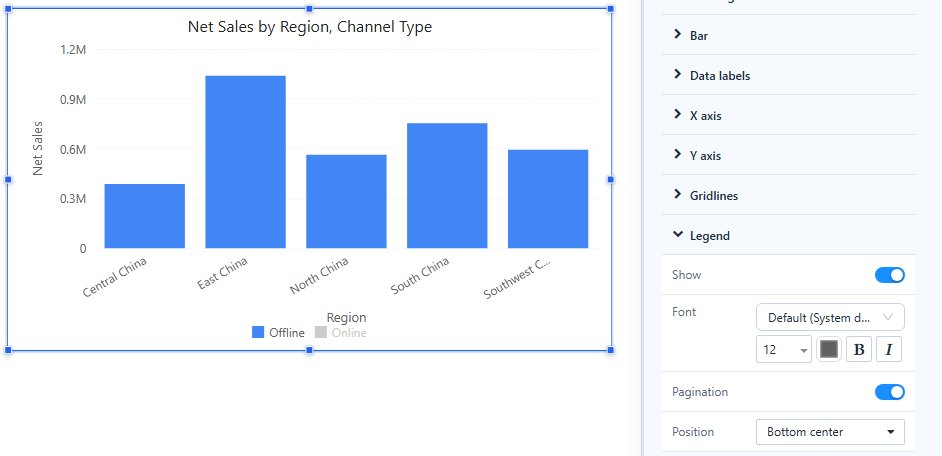
Task: Click the 0.3M axis label
Action: 73,199
